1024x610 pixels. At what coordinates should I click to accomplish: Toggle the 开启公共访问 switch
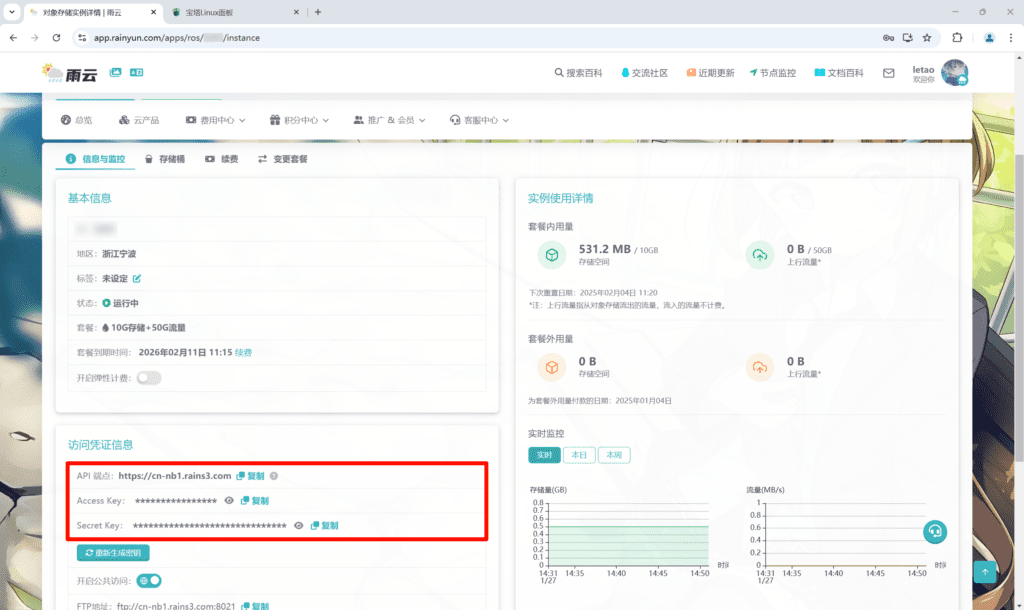point(150,580)
